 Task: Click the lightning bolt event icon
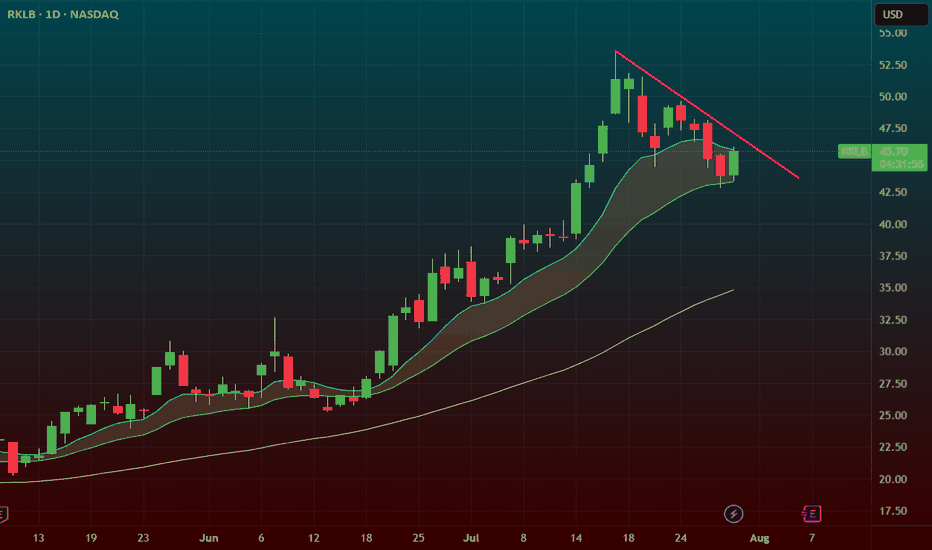733,514
